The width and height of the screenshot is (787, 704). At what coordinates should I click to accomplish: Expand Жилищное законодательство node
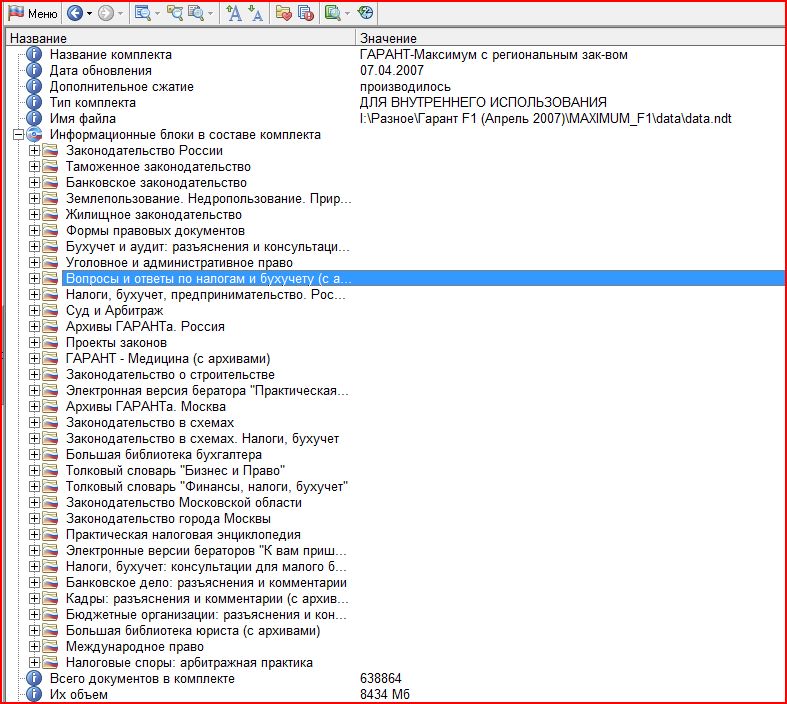(x=34, y=215)
